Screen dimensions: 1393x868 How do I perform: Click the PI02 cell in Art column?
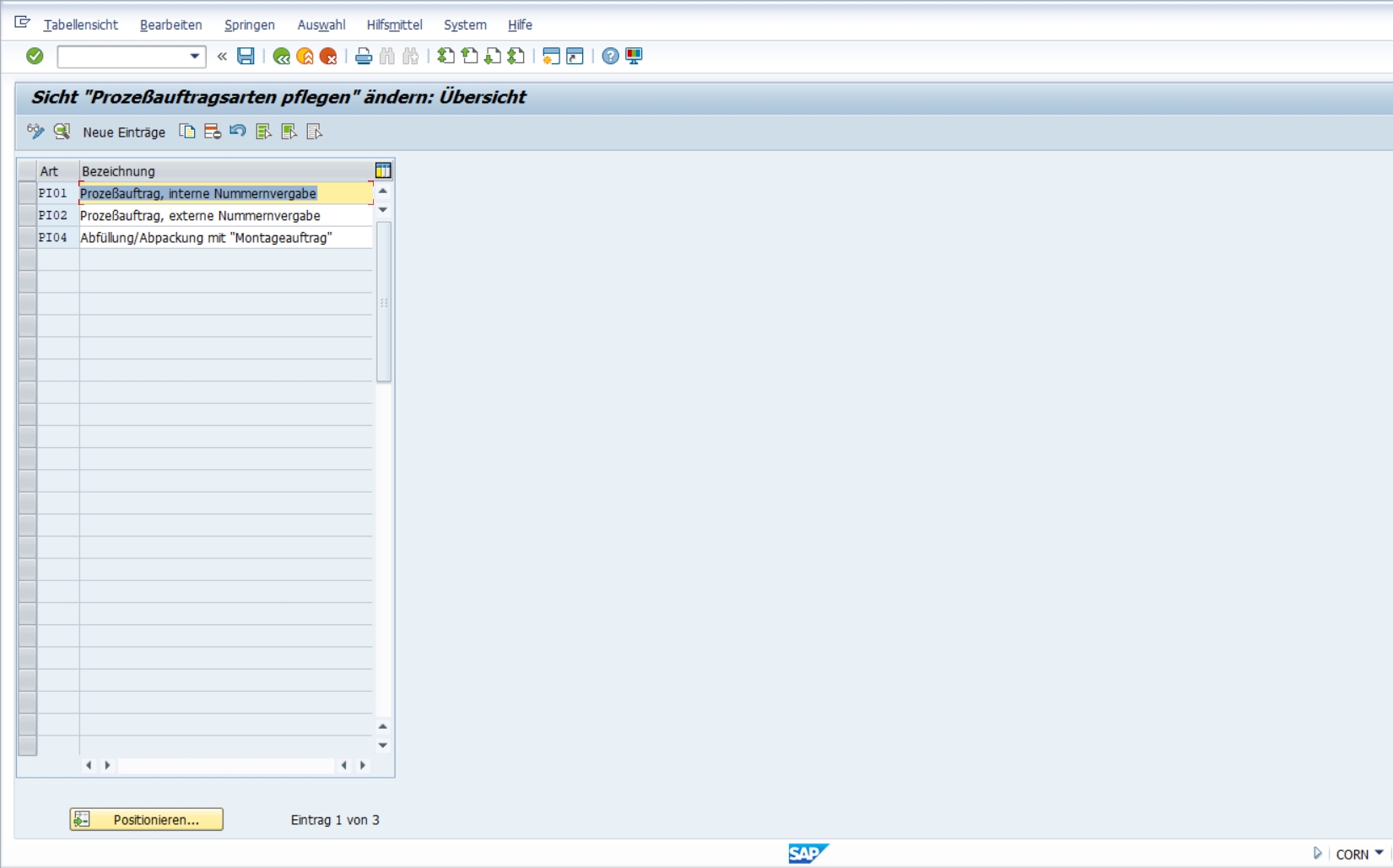(x=58, y=215)
